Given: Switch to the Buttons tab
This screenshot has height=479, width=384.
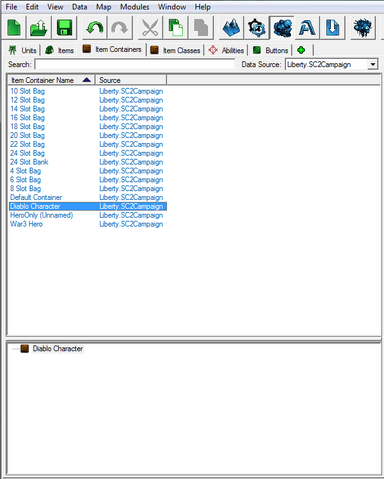Looking at the screenshot, I should point(271,50).
